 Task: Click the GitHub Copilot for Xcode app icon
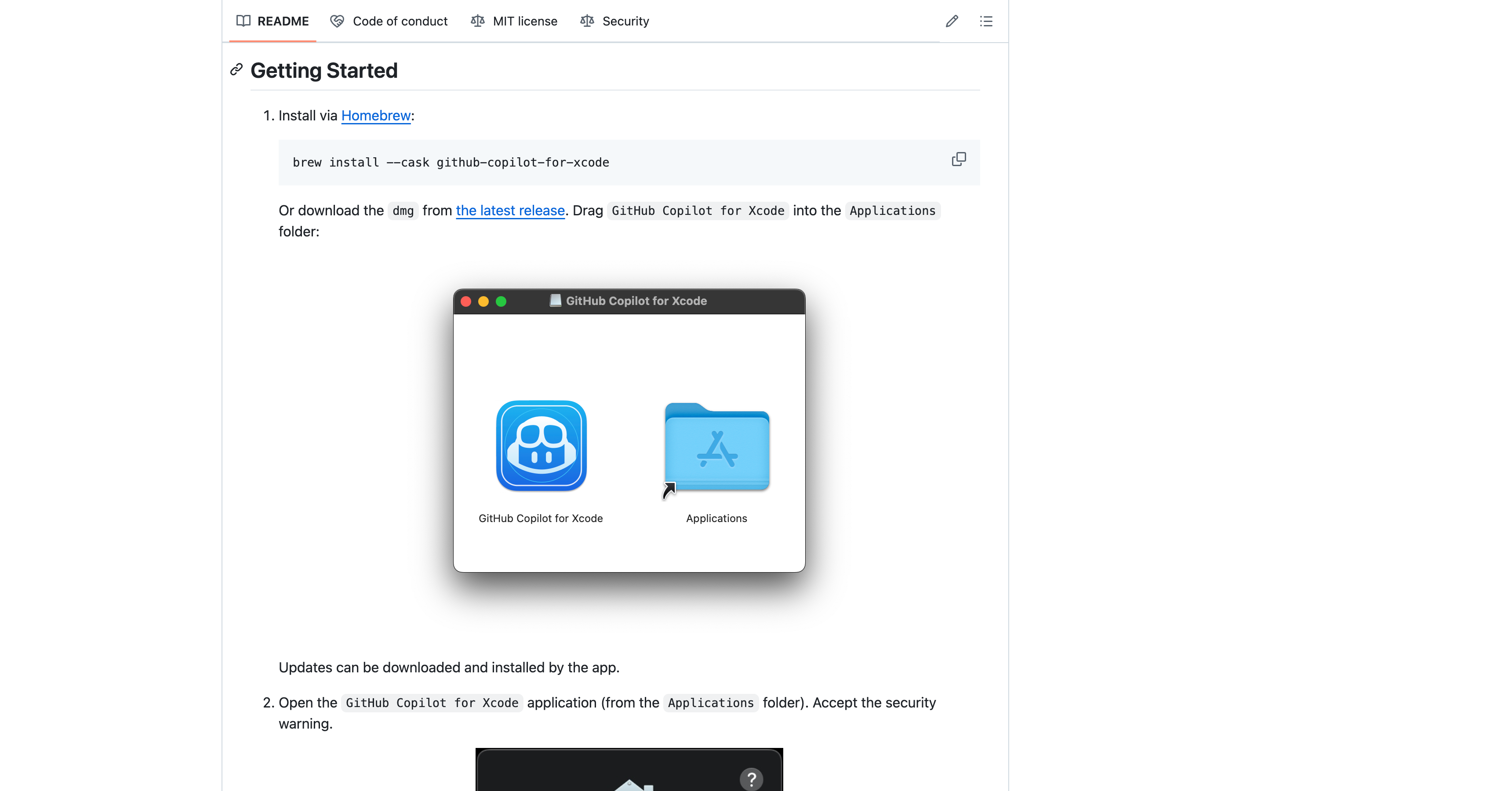click(541, 446)
